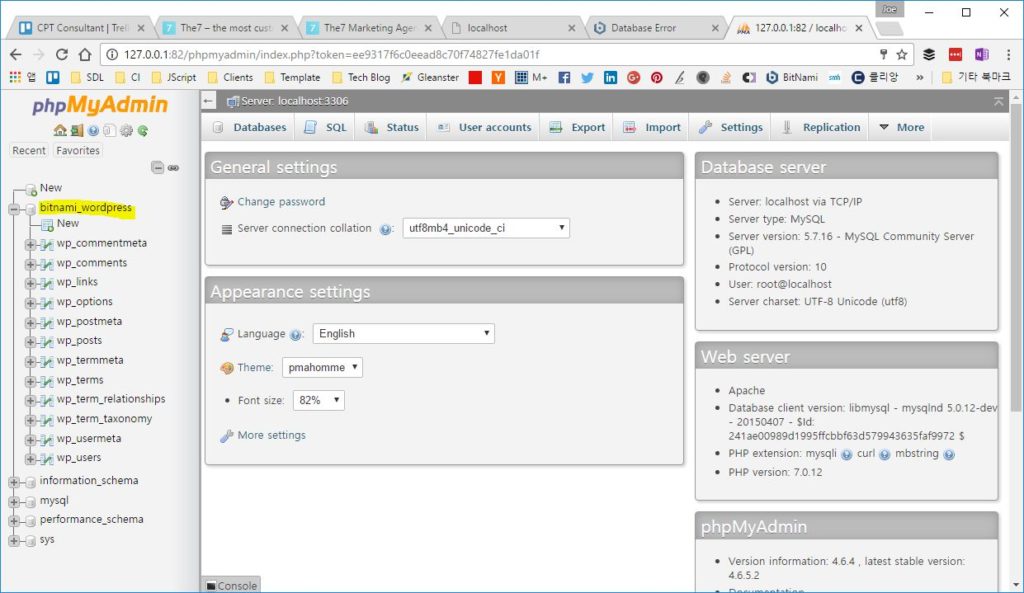This screenshot has width=1024, height=593.
Task: Select the wp_postmeta table
Action: [x=89, y=321]
